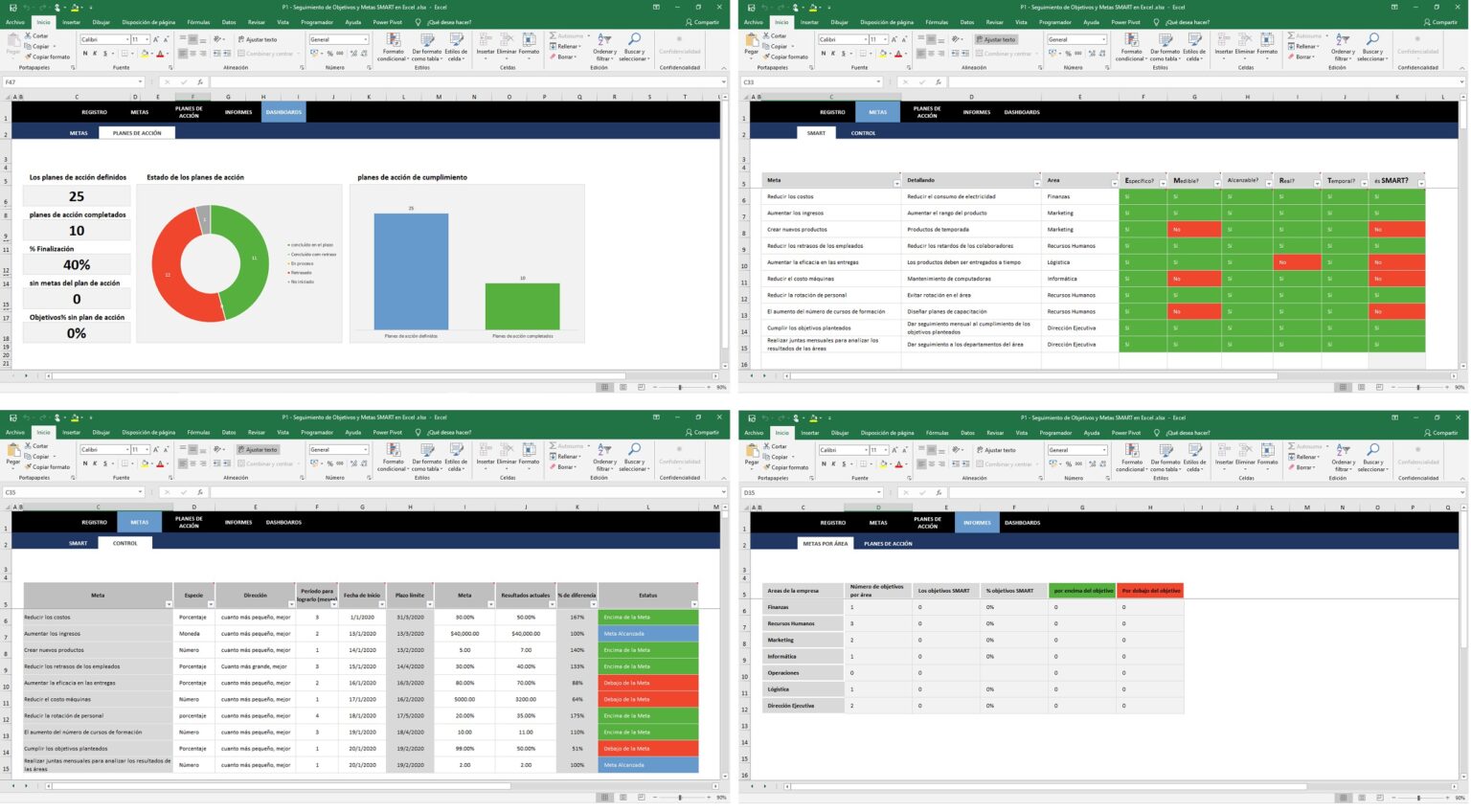Open the Fórmulas ribbon tab in the top-left Dashboards window
Screen dimensions: 1471x812
pyautogui.click(x=198, y=22)
